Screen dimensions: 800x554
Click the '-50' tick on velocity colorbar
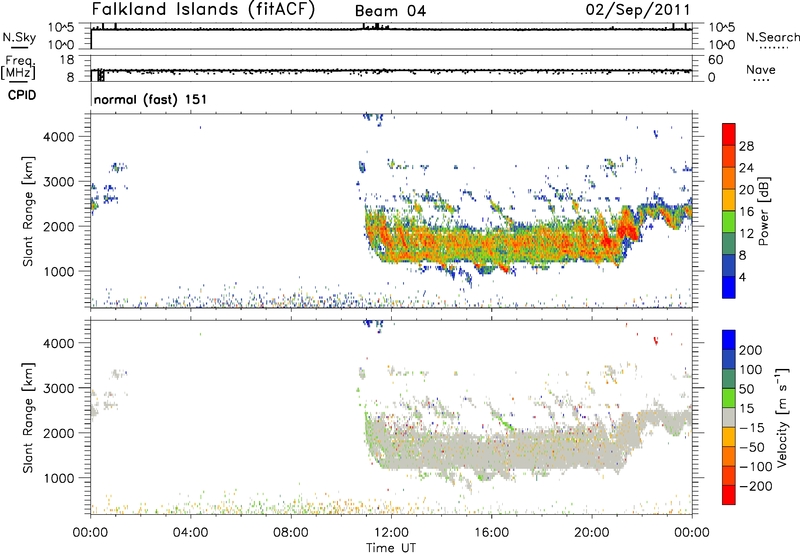click(752, 447)
